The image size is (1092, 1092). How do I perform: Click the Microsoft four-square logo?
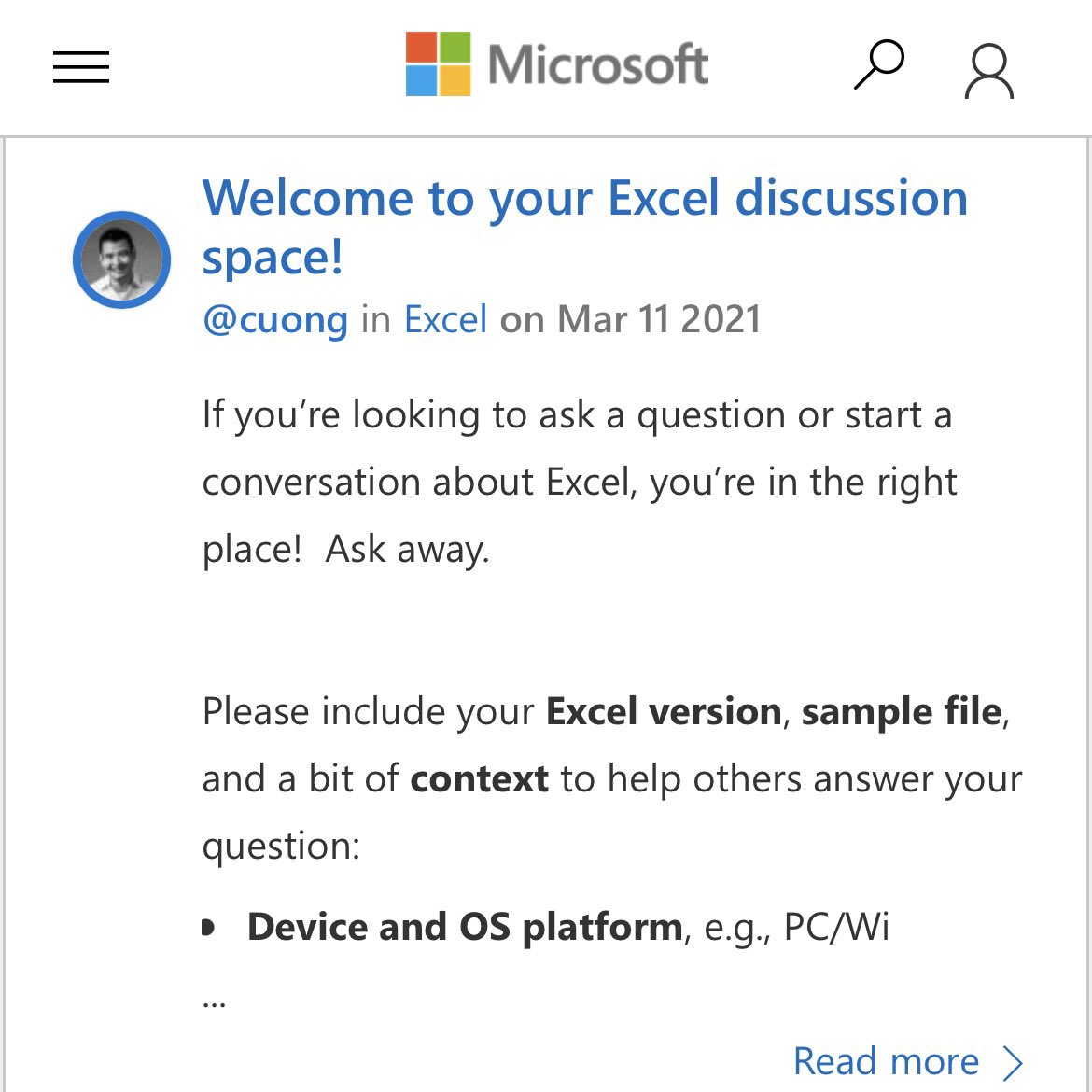tap(438, 63)
